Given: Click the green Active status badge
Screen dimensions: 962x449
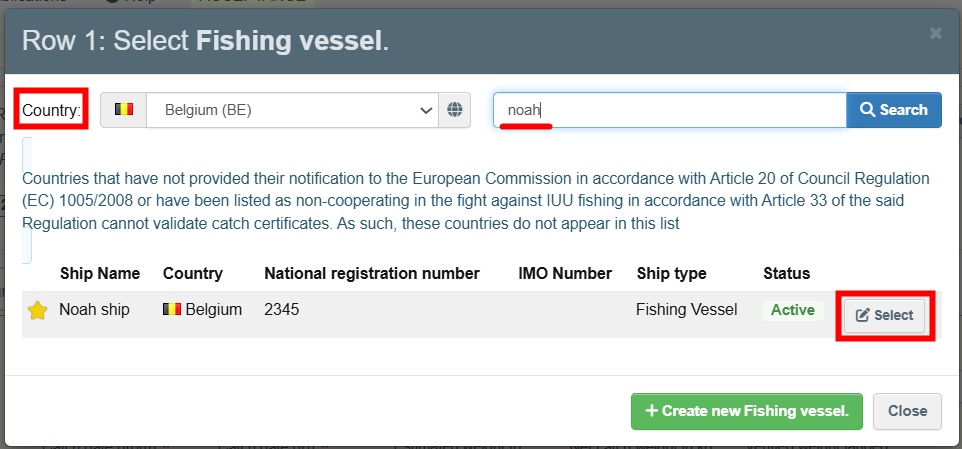Looking at the screenshot, I should click(793, 310).
